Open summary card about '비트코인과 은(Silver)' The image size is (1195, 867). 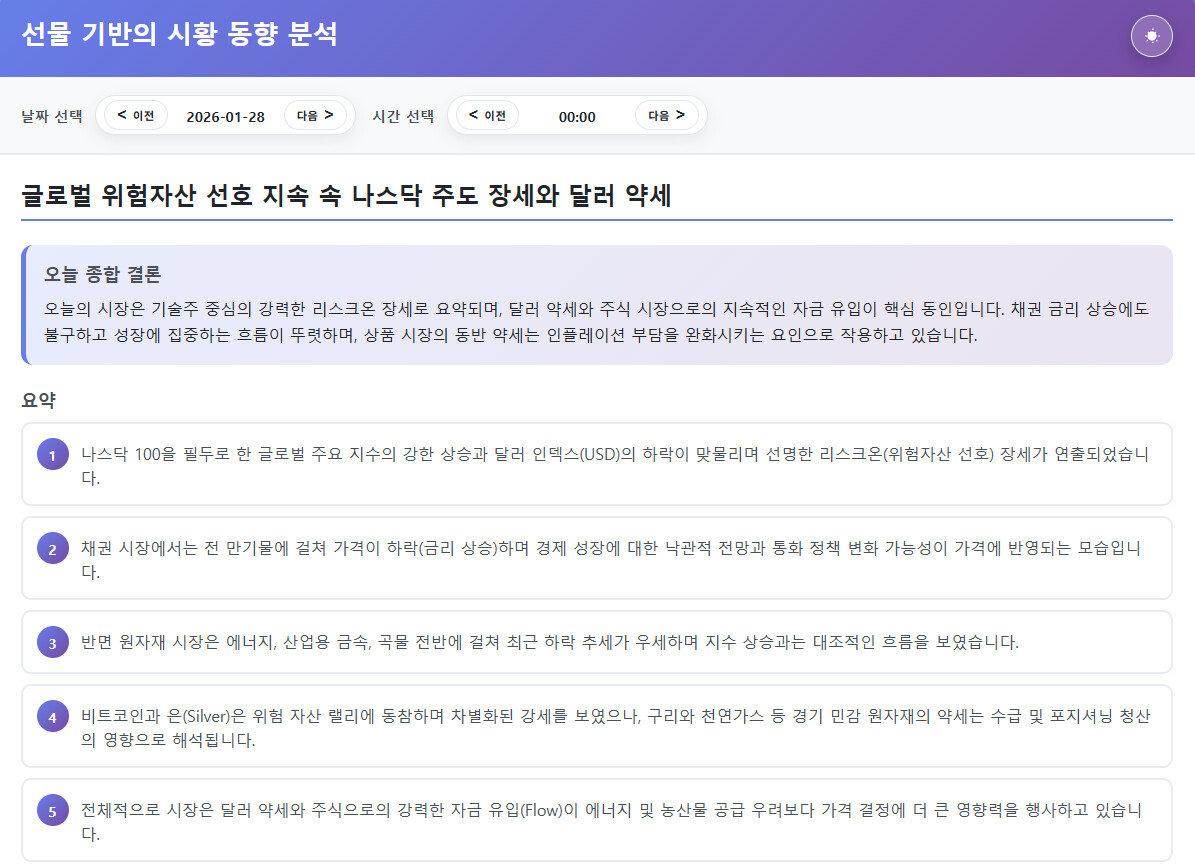(x=597, y=725)
